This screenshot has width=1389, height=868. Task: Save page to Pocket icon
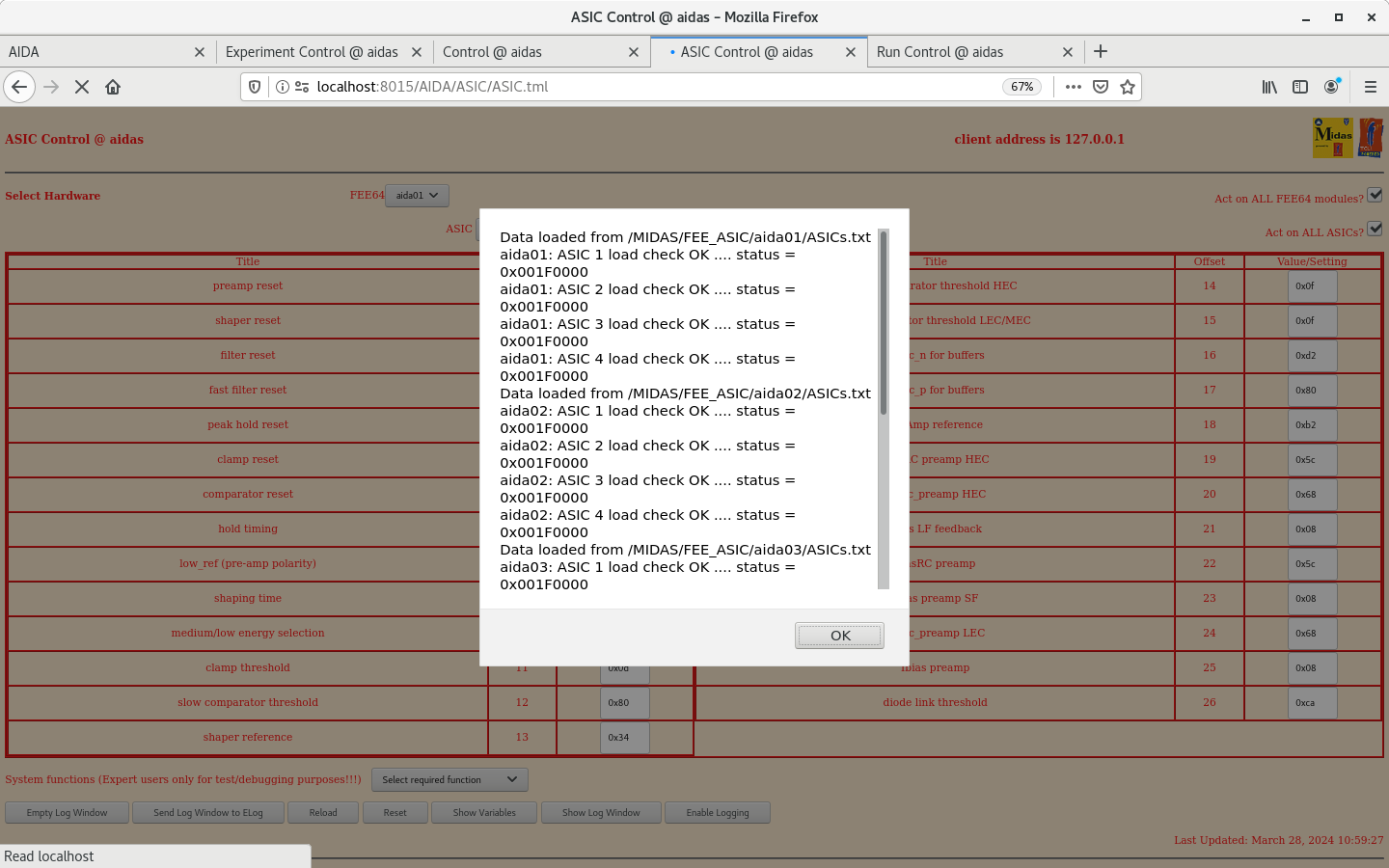(x=1101, y=87)
